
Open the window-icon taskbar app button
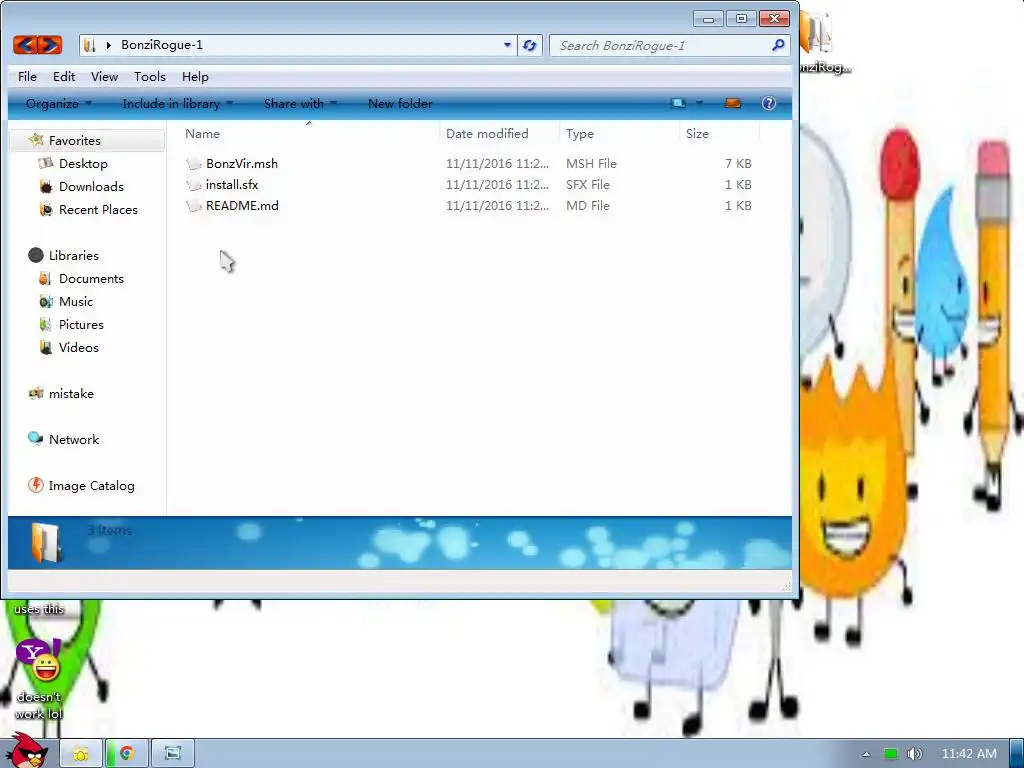(172, 754)
